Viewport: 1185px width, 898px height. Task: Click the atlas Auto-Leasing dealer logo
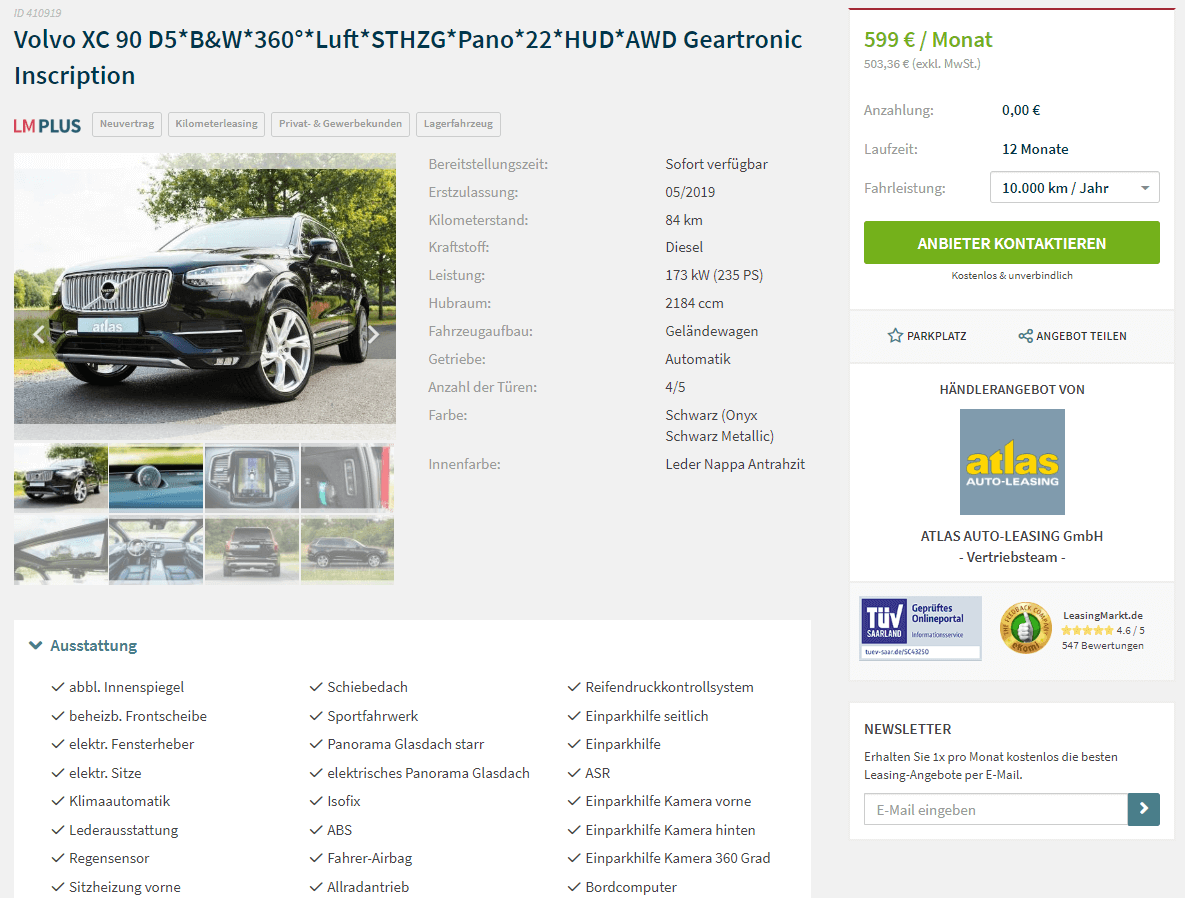point(1012,462)
